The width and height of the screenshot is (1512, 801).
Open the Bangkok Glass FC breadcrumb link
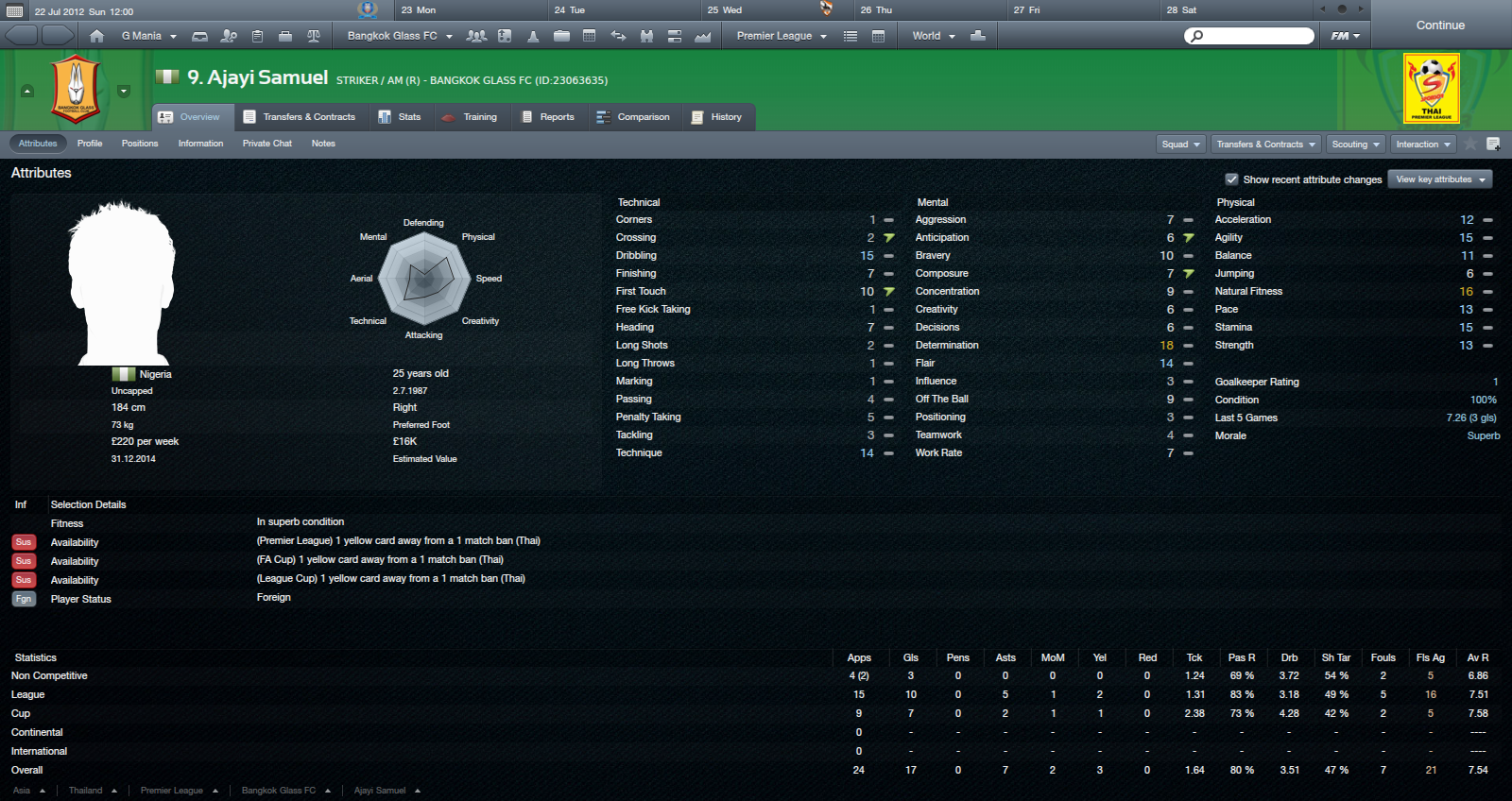(x=279, y=791)
